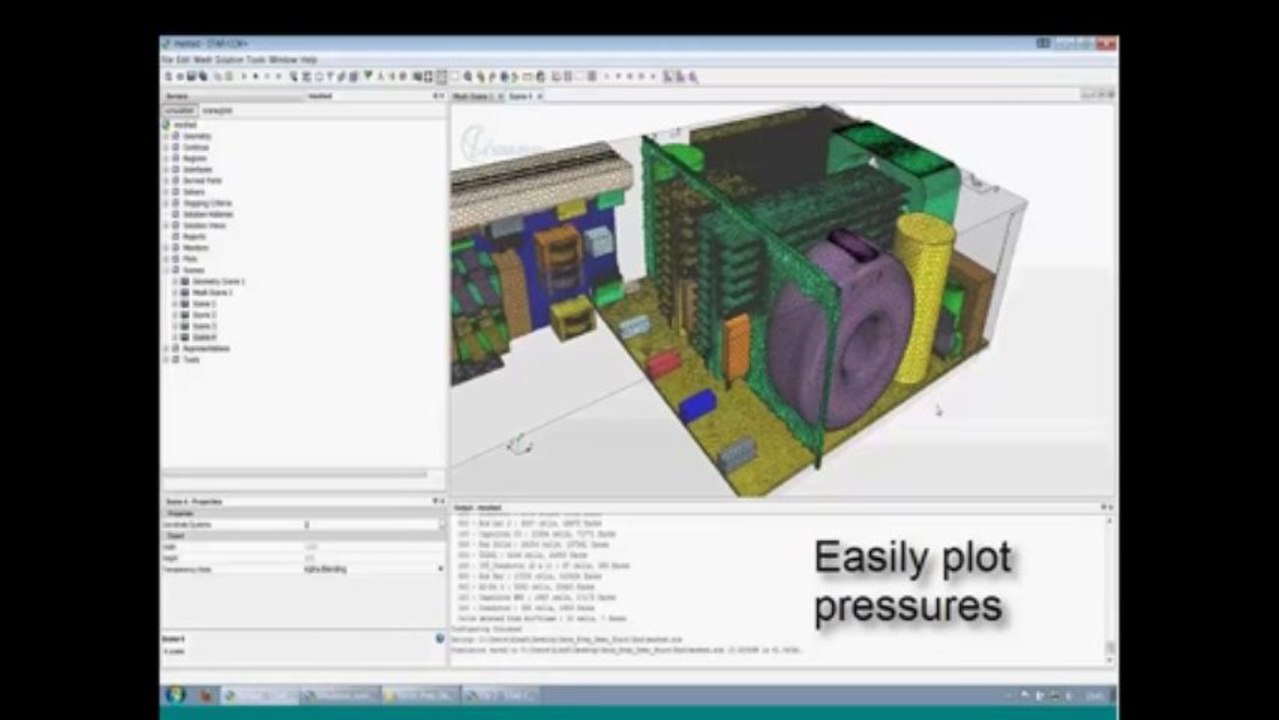This screenshot has width=1279, height=720.
Task: Click the Save All toolbar icon
Action: click(x=201, y=76)
